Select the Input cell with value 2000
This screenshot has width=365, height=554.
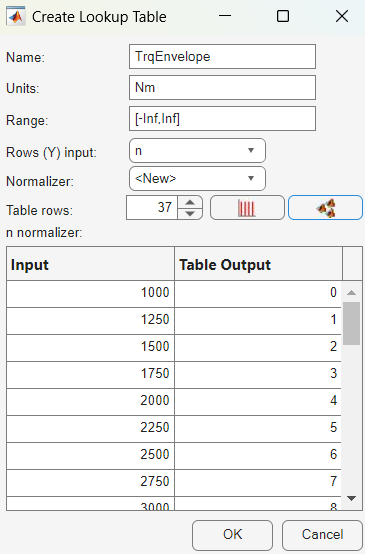click(90, 401)
